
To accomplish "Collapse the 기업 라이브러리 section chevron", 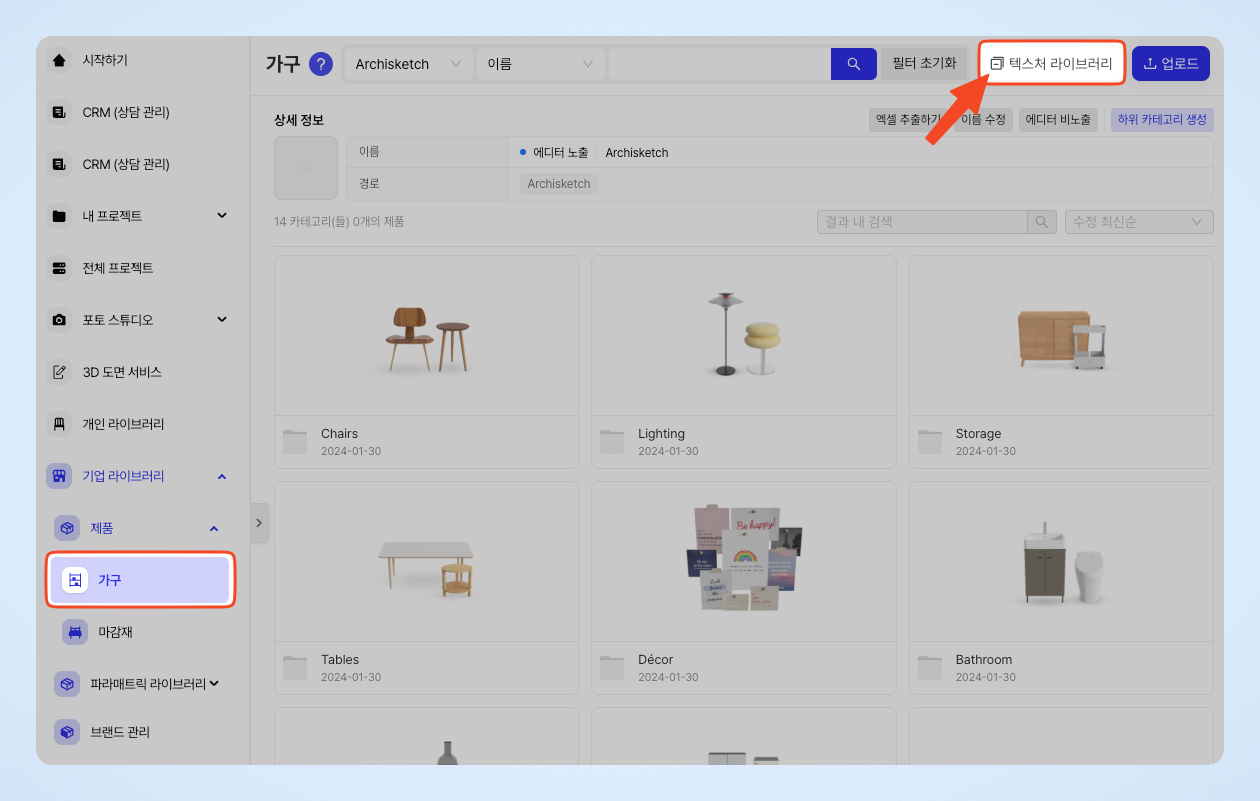I will (x=222, y=476).
